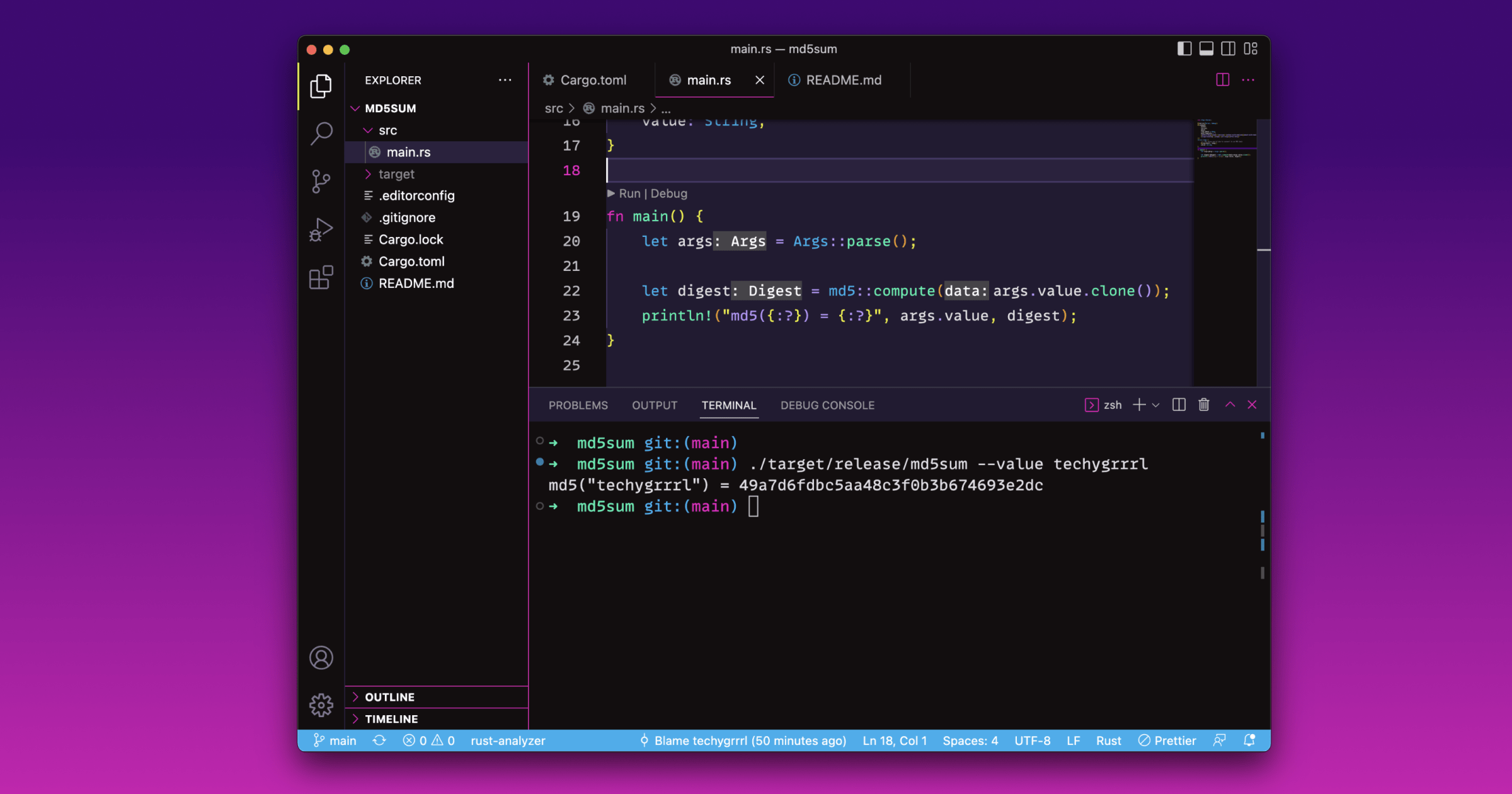This screenshot has height=794, width=1512.
Task: Split the editor using the title bar icon
Action: (1222, 79)
